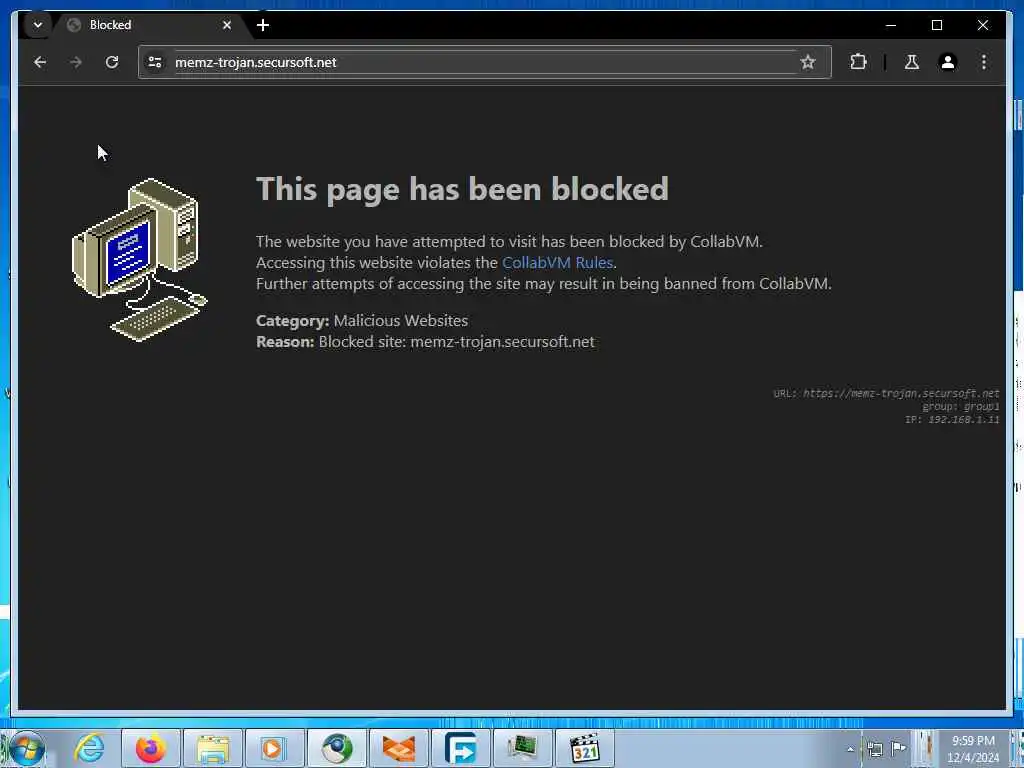Open the blue arrow app on taskbar
The width and height of the screenshot is (1024, 768).
pyautogui.click(x=460, y=748)
